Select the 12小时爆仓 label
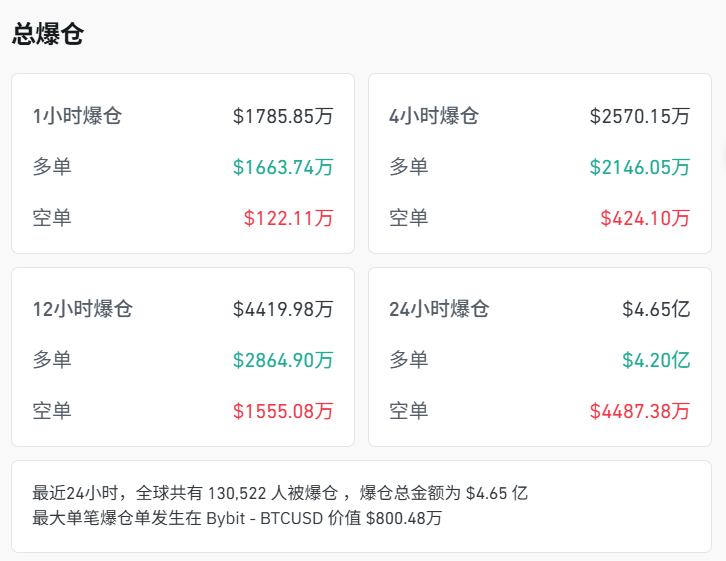Image resolution: width=726 pixels, height=561 pixels. (x=82, y=309)
